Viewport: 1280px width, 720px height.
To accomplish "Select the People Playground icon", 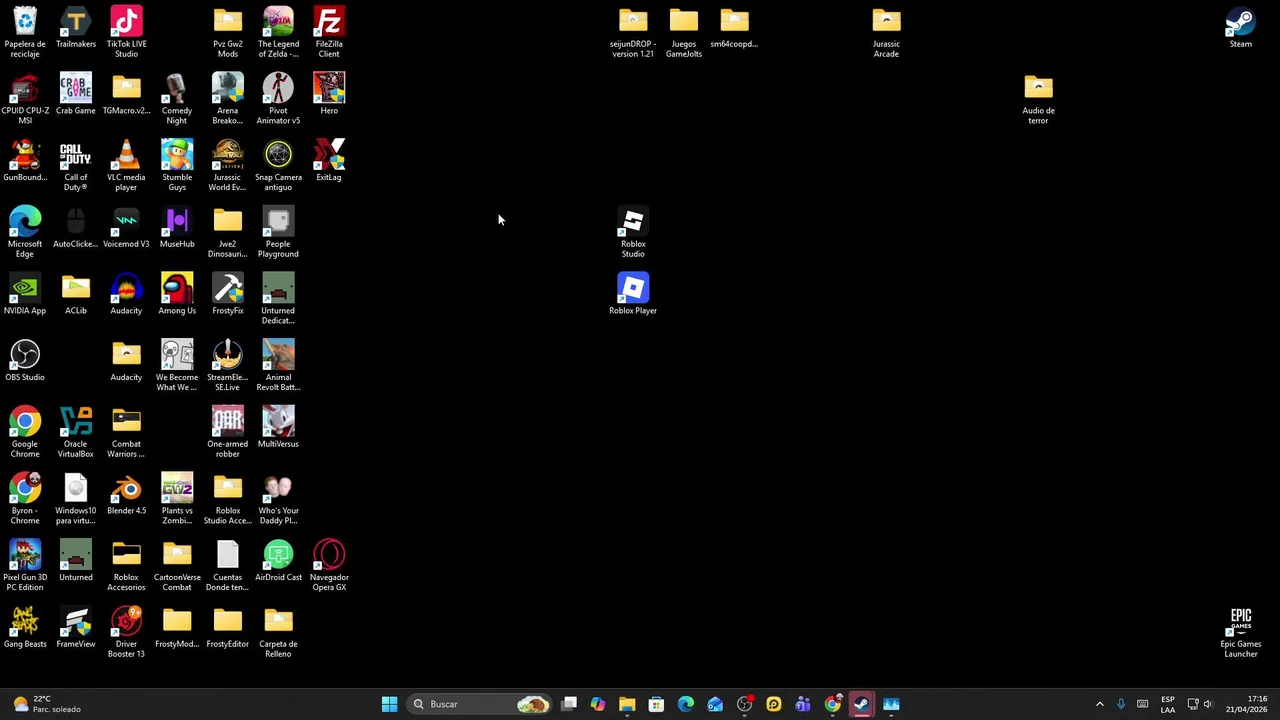I will tap(278, 232).
